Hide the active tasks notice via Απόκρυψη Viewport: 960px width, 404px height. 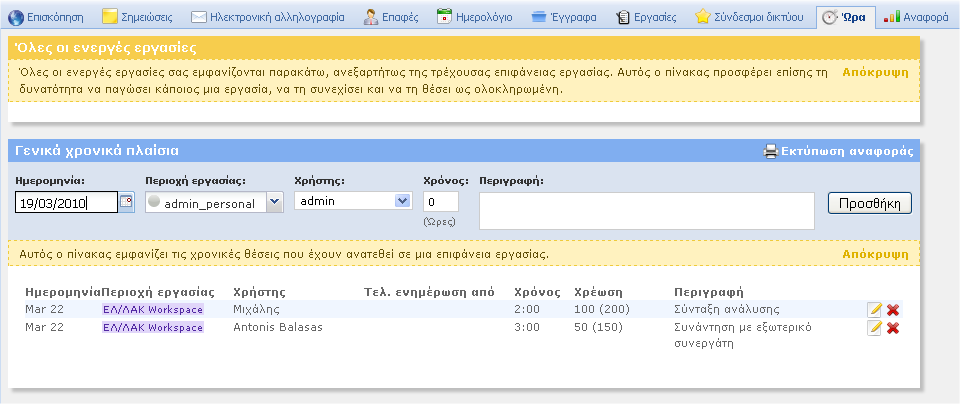pyautogui.click(x=875, y=73)
